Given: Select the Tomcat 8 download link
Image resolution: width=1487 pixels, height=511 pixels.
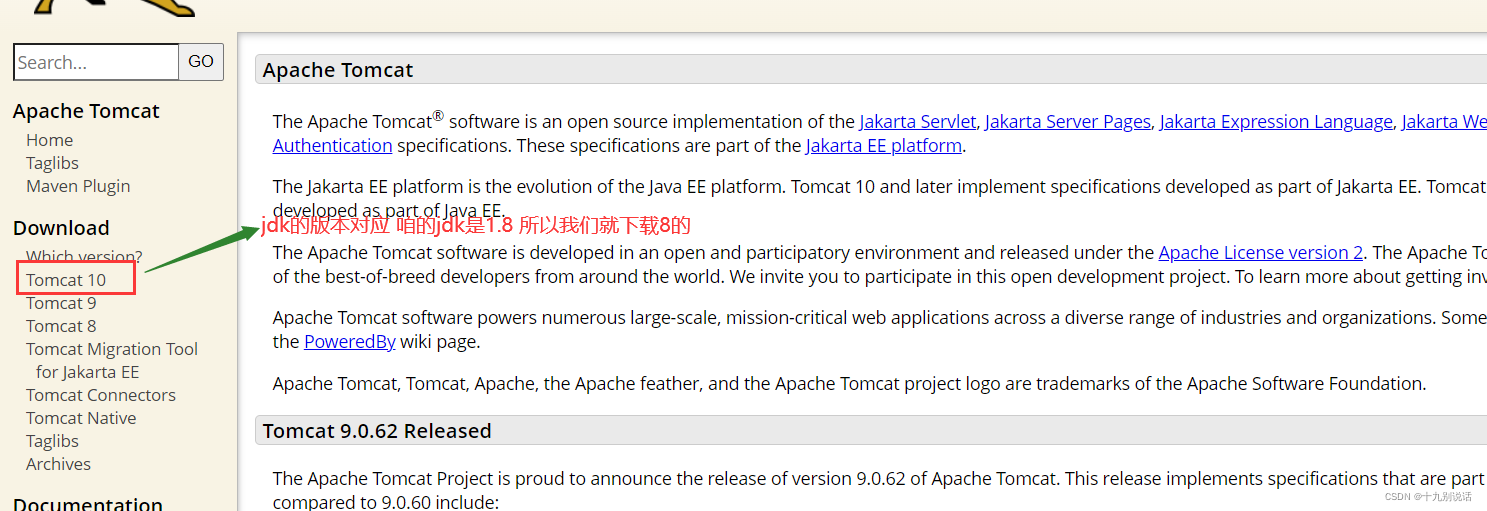Looking at the screenshot, I should click(61, 326).
